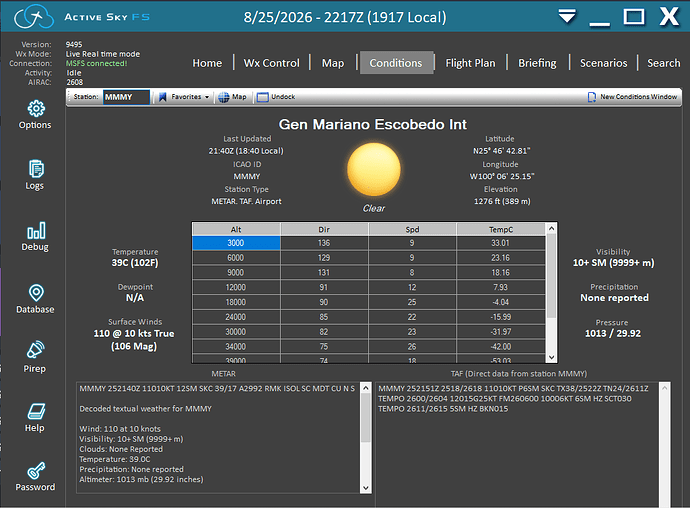Click the 10+ SM (9999+ m) visibility value
The width and height of the screenshot is (690, 508).
click(x=613, y=263)
